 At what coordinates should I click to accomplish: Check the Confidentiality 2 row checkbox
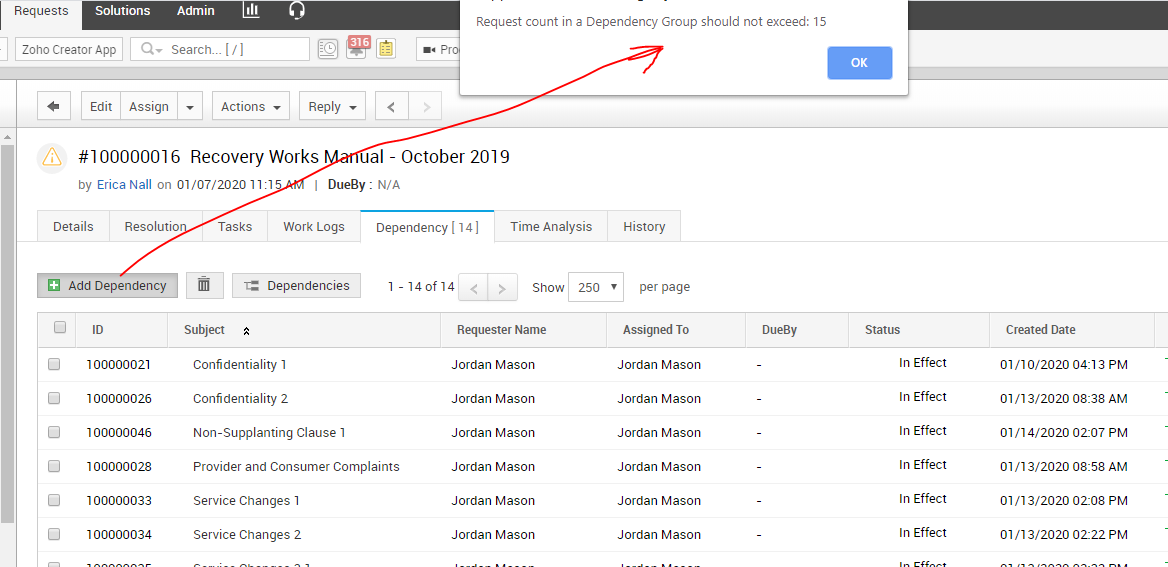[54, 399]
